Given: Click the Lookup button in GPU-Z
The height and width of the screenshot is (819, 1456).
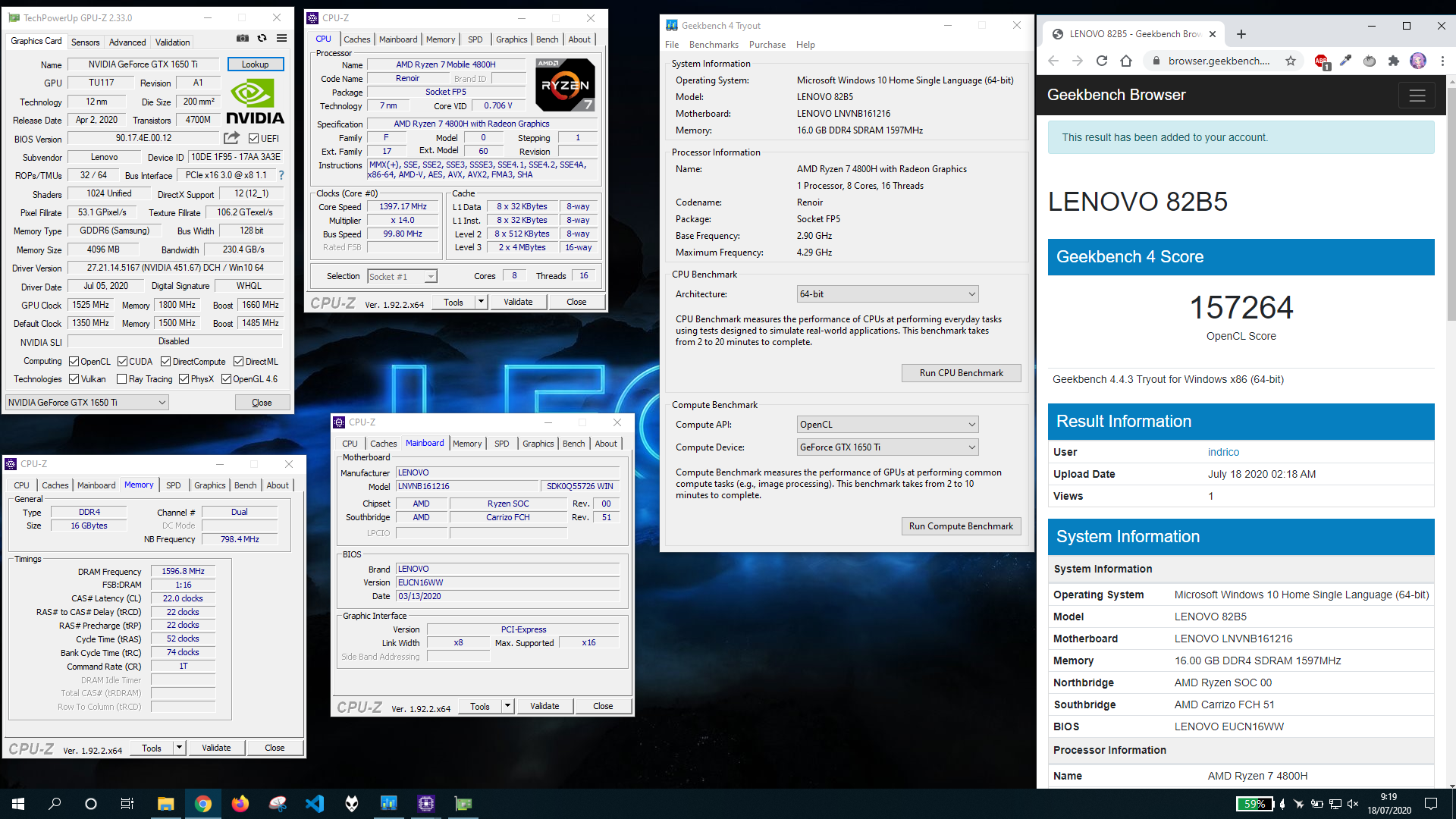Looking at the screenshot, I should 256,64.
